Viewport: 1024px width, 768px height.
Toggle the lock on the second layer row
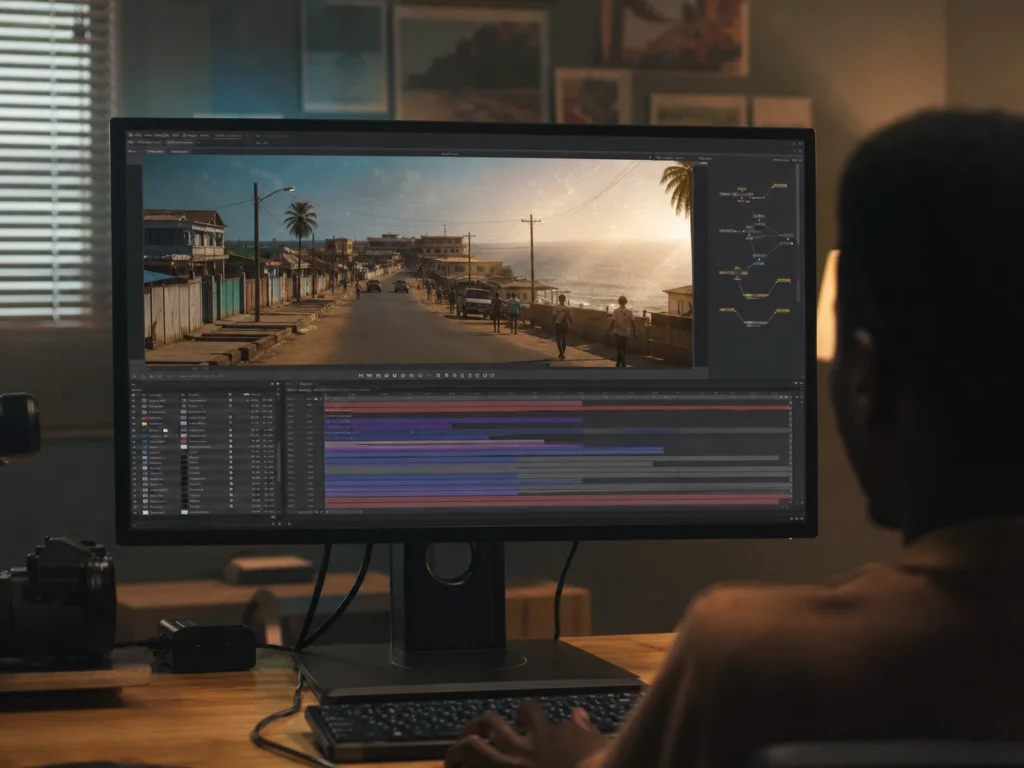[x=230, y=406]
